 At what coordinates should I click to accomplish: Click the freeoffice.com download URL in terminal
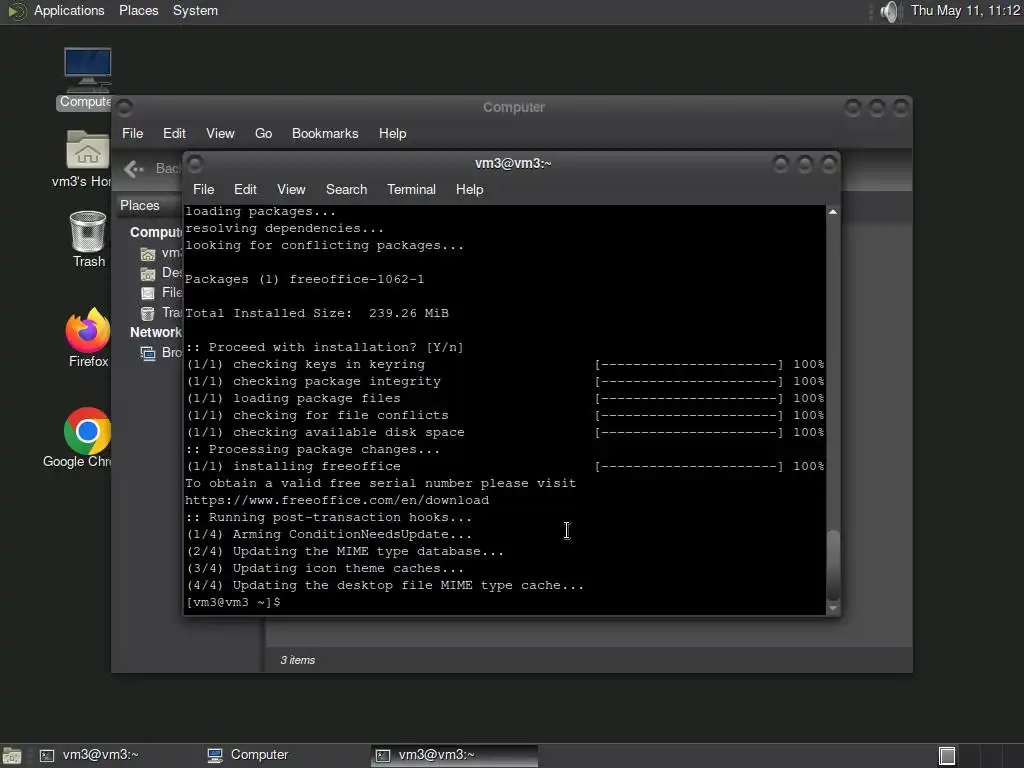click(x=337, y=500)
